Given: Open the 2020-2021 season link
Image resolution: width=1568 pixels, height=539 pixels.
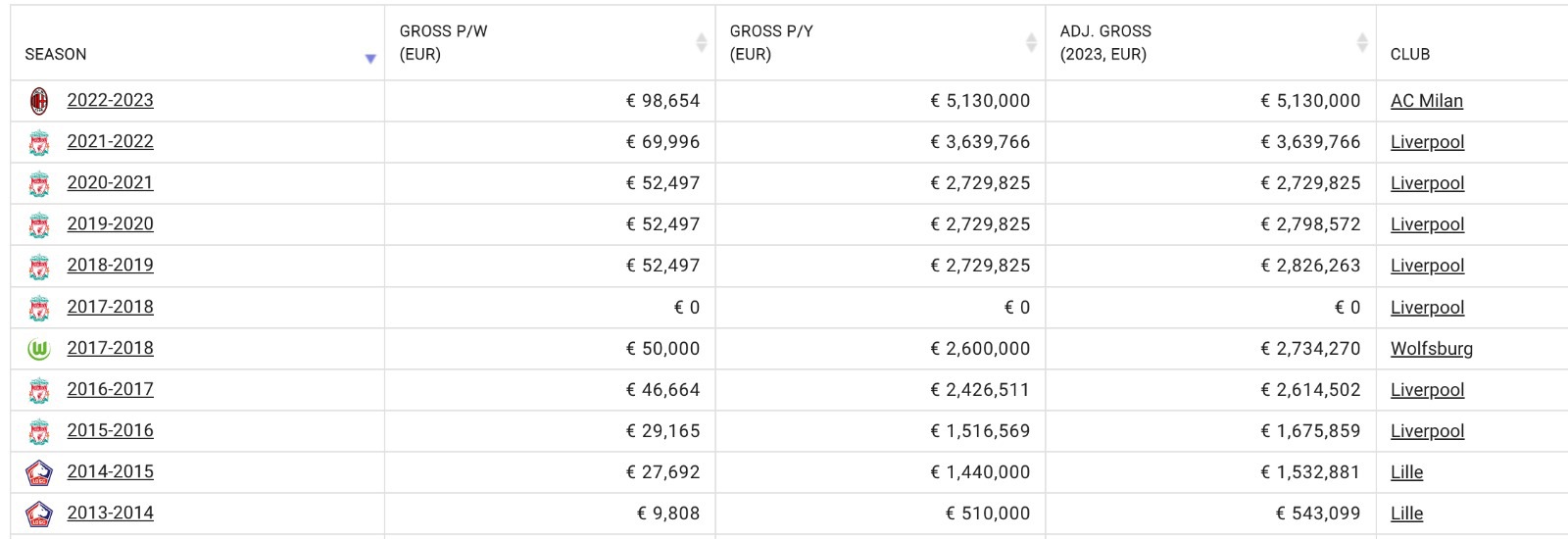Looking at the screenshot, I should coord(110,182).
